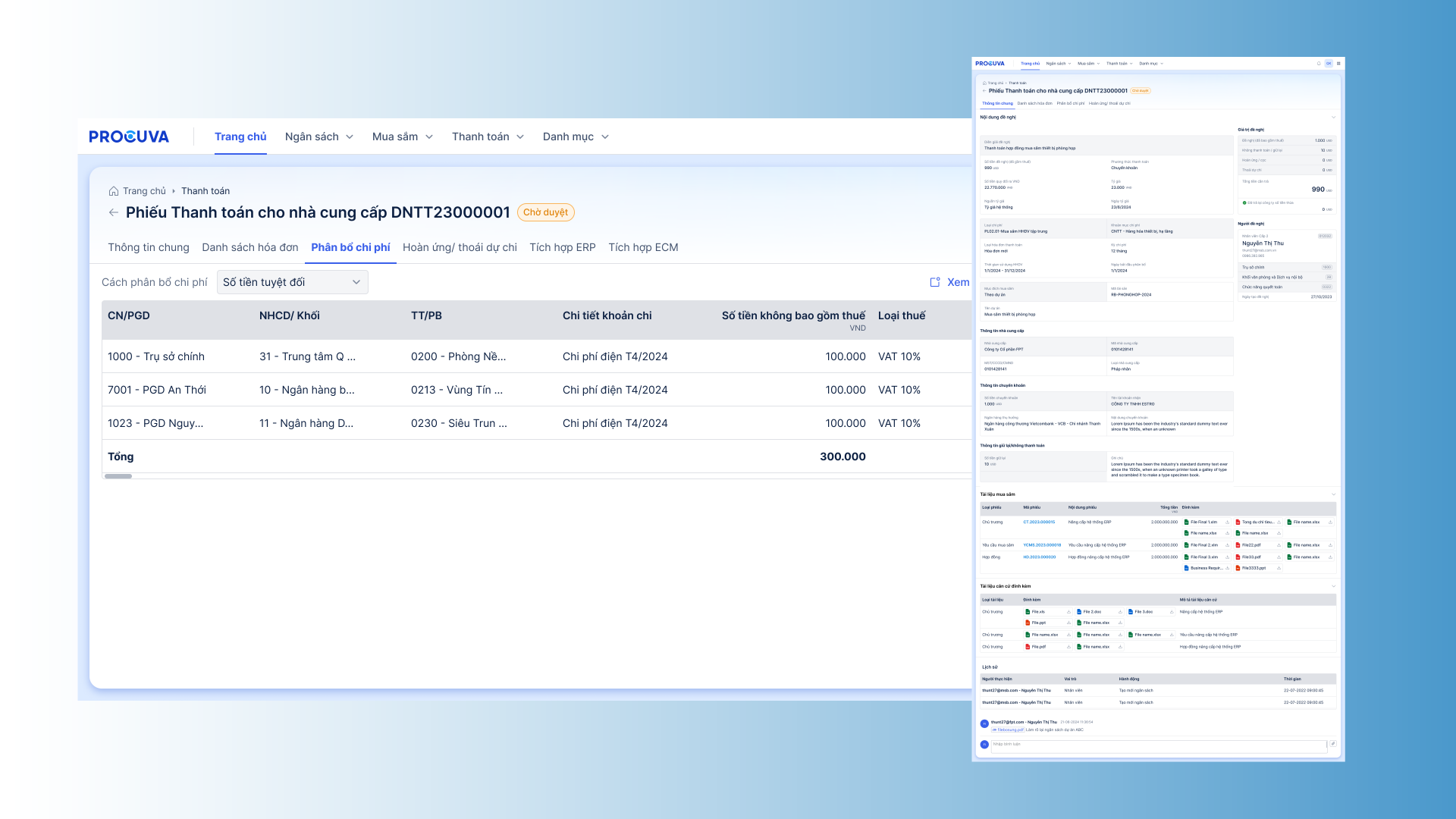Click the large Trang chủ breadcrumb link

pyautogui.click(x=144, y=191)
